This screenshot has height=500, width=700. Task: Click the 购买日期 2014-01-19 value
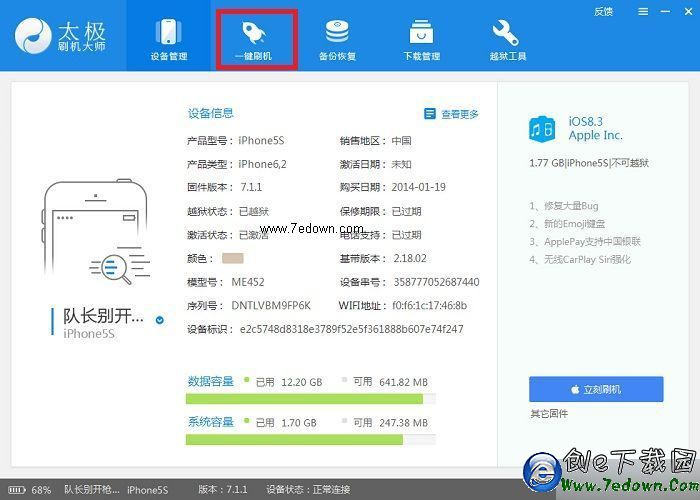(x=418, y=187)
